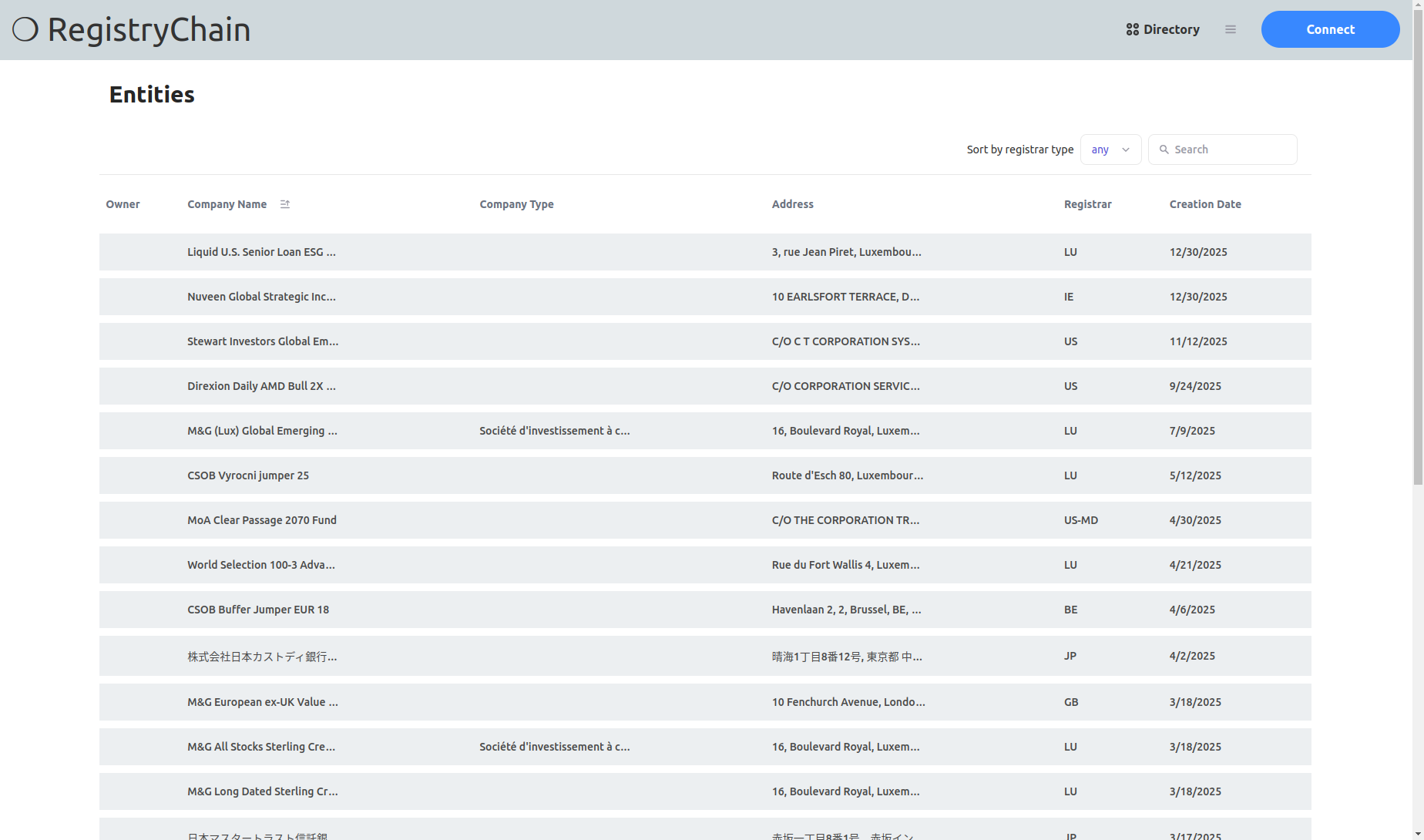
Task: Click 'Sort by registrar type' label
Action: [1019, 150]
